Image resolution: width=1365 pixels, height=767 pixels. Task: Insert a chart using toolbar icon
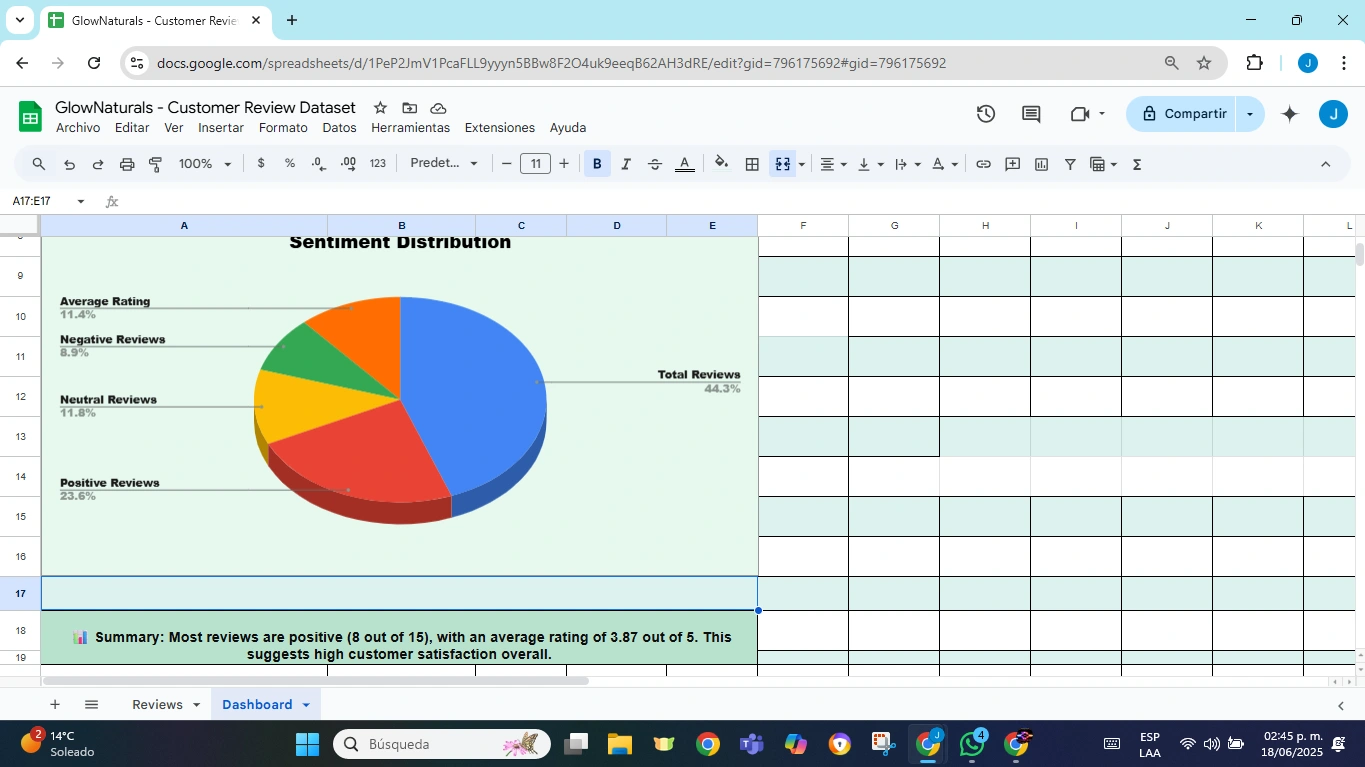(x=1041, y=164)
